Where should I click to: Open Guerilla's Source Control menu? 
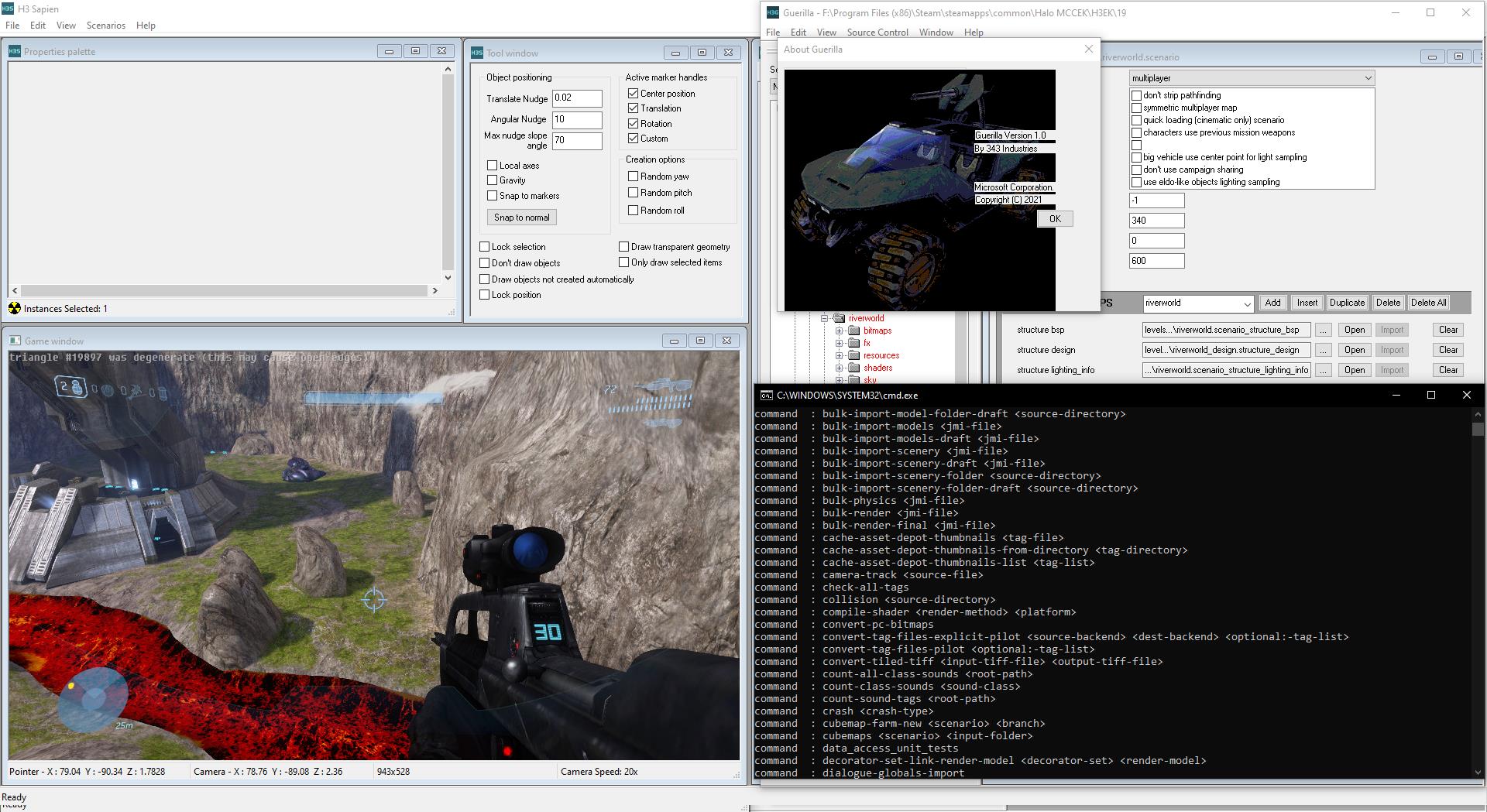coord(877,33)
